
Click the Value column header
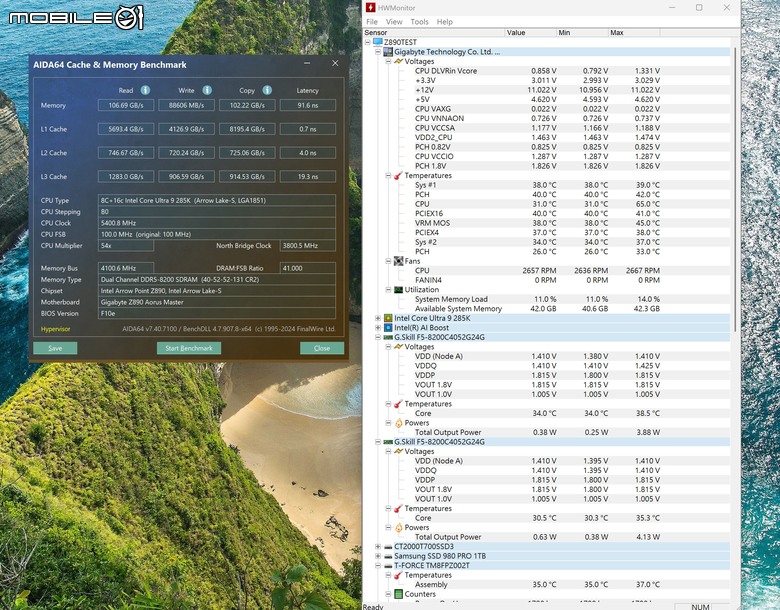click(530, 32)
